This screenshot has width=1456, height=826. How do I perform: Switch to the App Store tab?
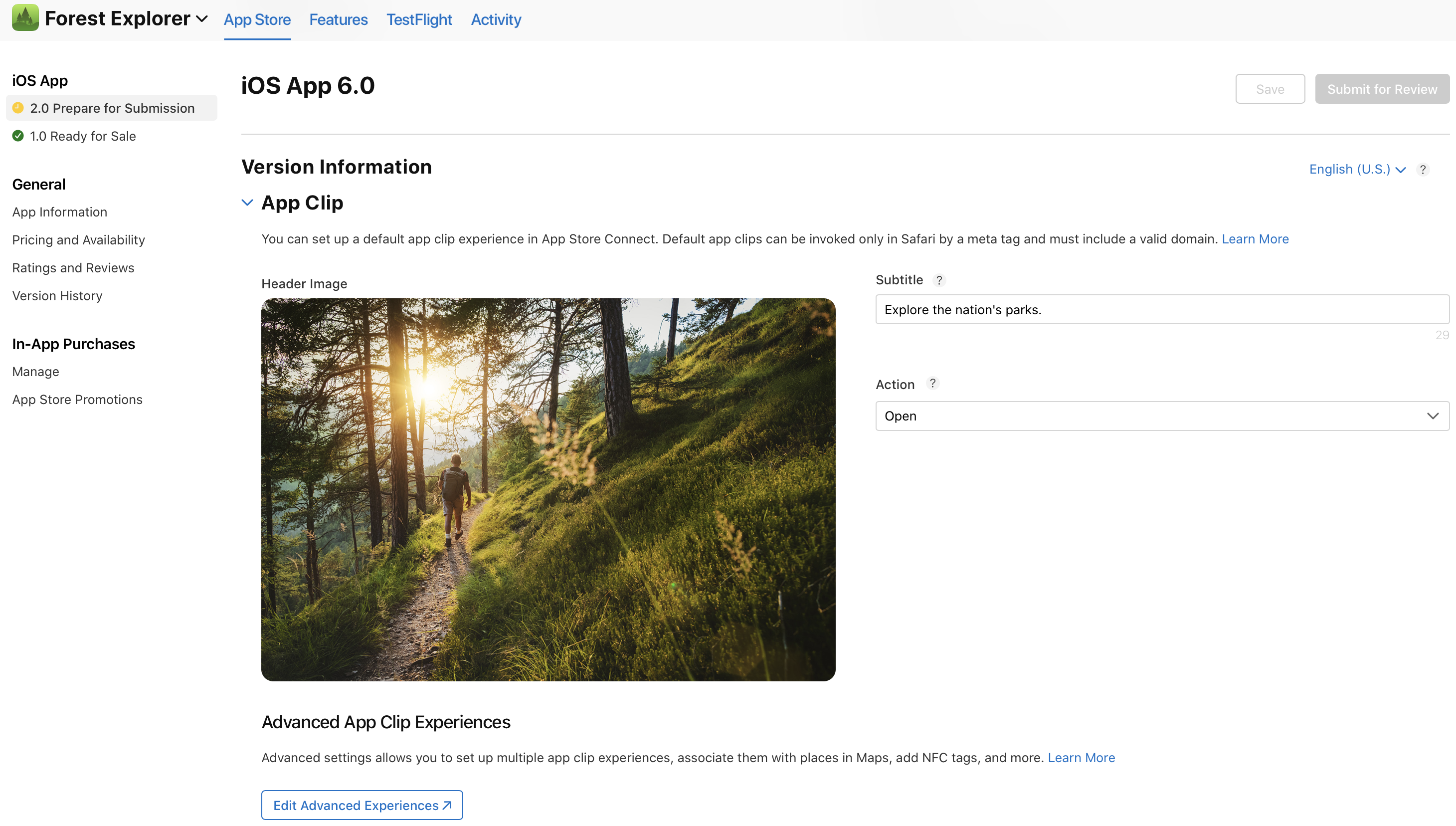pyautogui.click(x=257, y=20)
